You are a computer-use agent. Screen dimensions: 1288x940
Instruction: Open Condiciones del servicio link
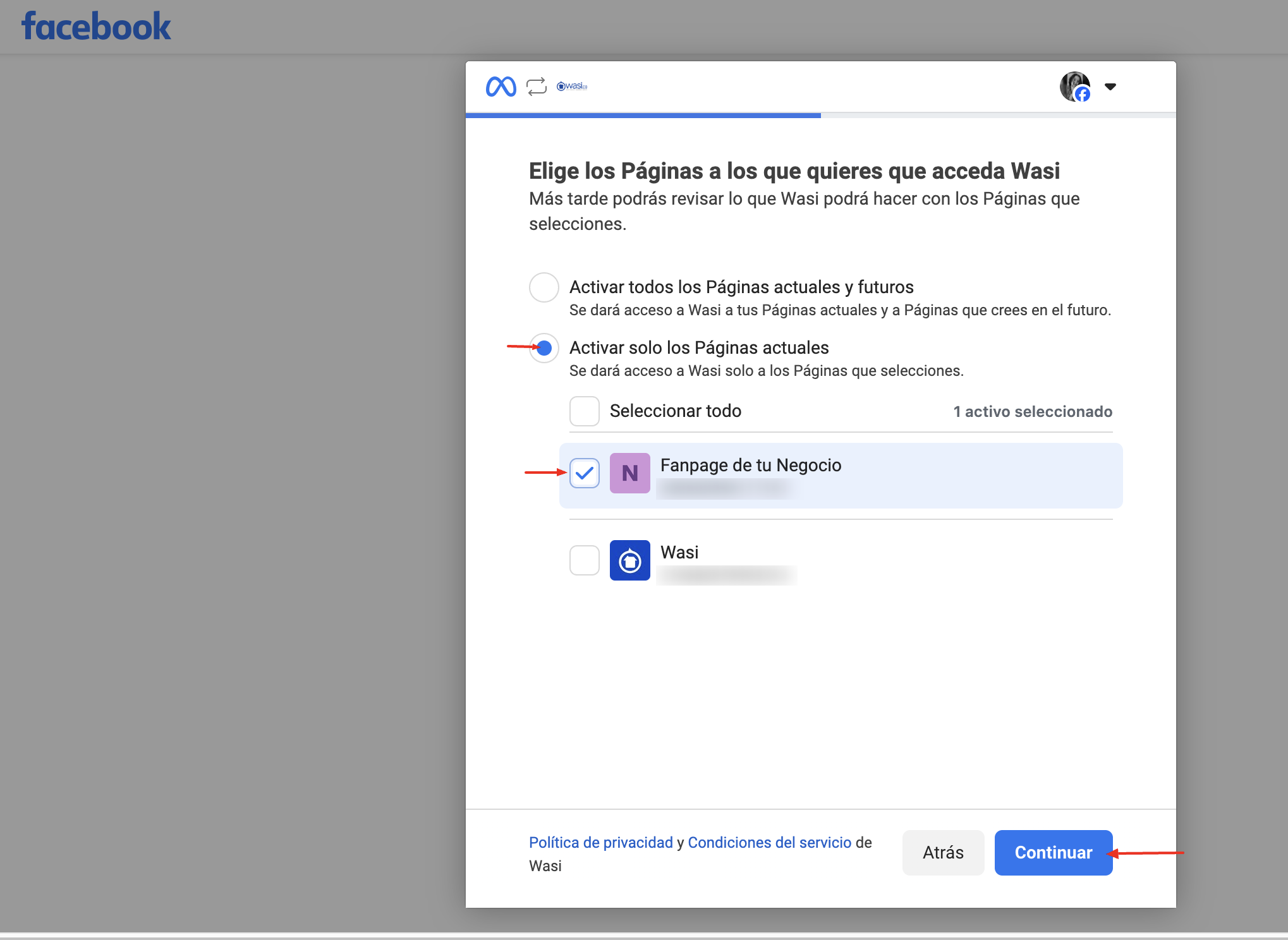pos(769,843)
